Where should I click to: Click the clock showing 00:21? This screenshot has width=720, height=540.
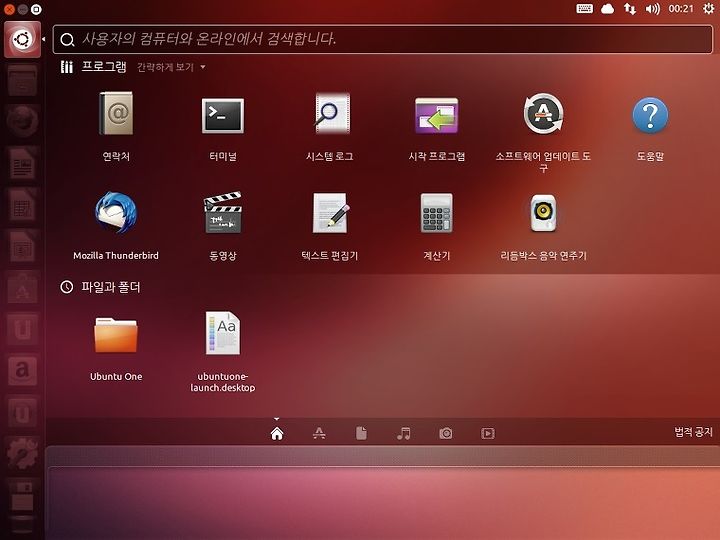click(681, 9)
